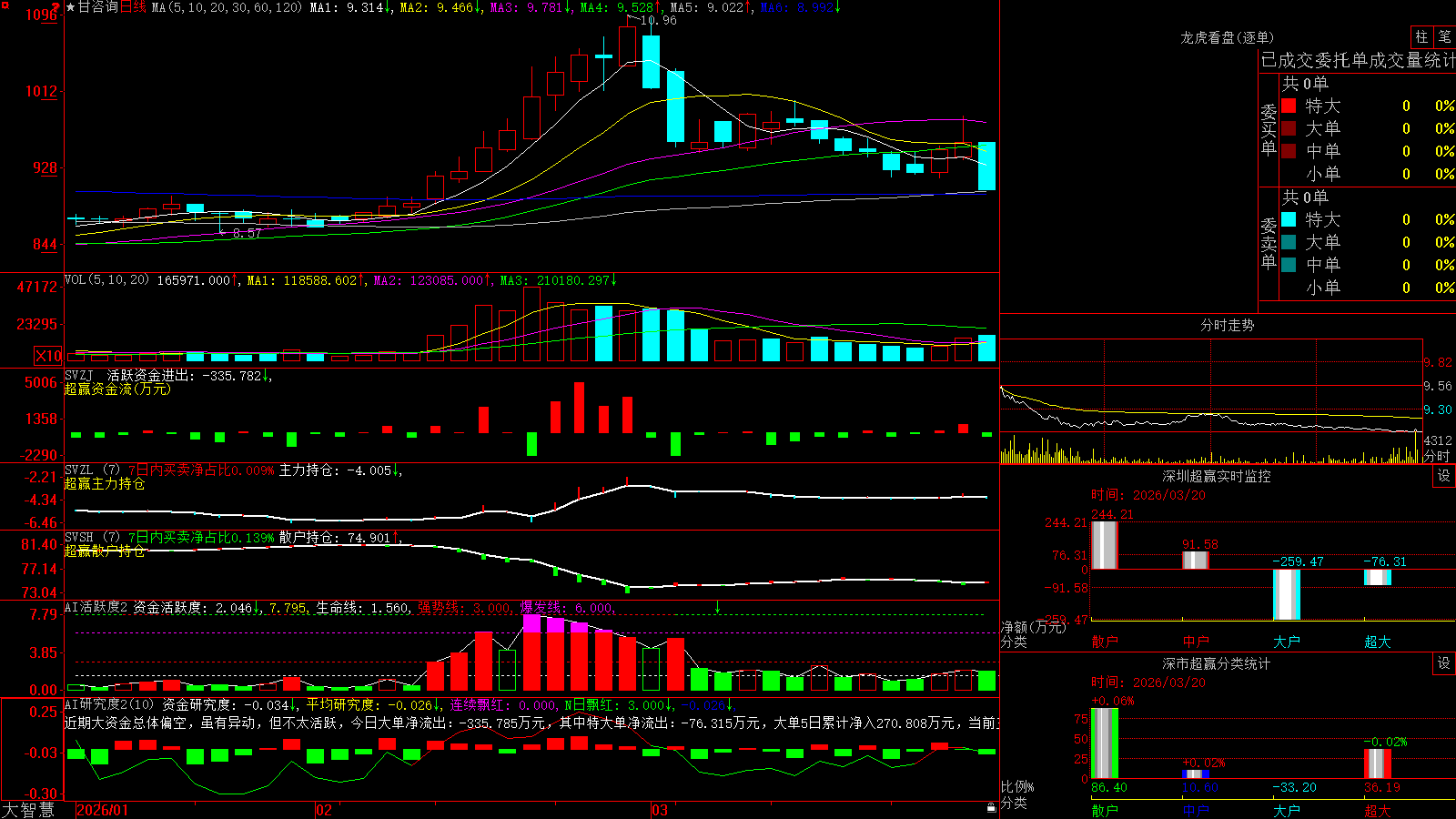Open MA(5,10,20,30,60,120) indicator parameters

[227, 7]
